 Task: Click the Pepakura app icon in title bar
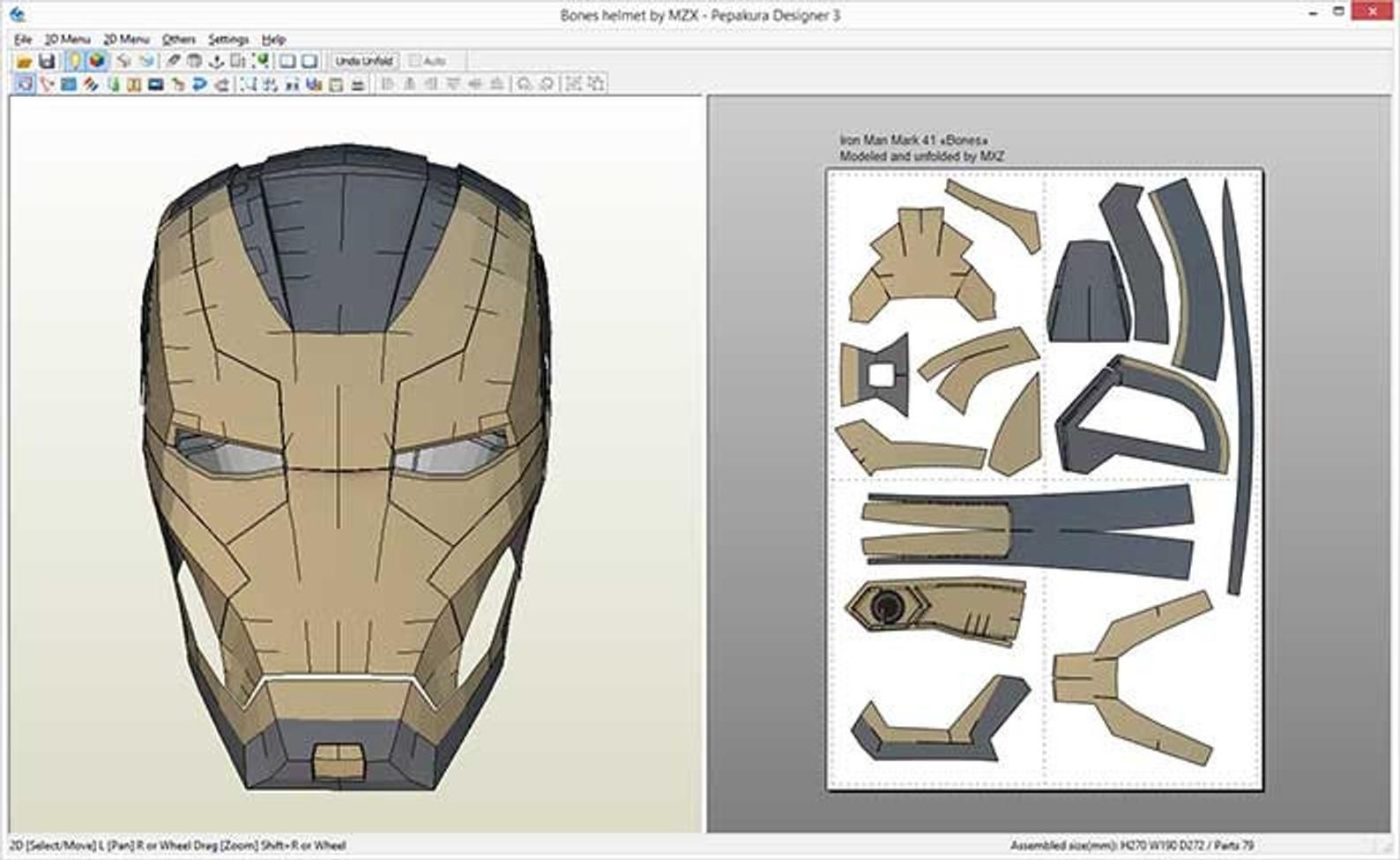pos(16,14)
